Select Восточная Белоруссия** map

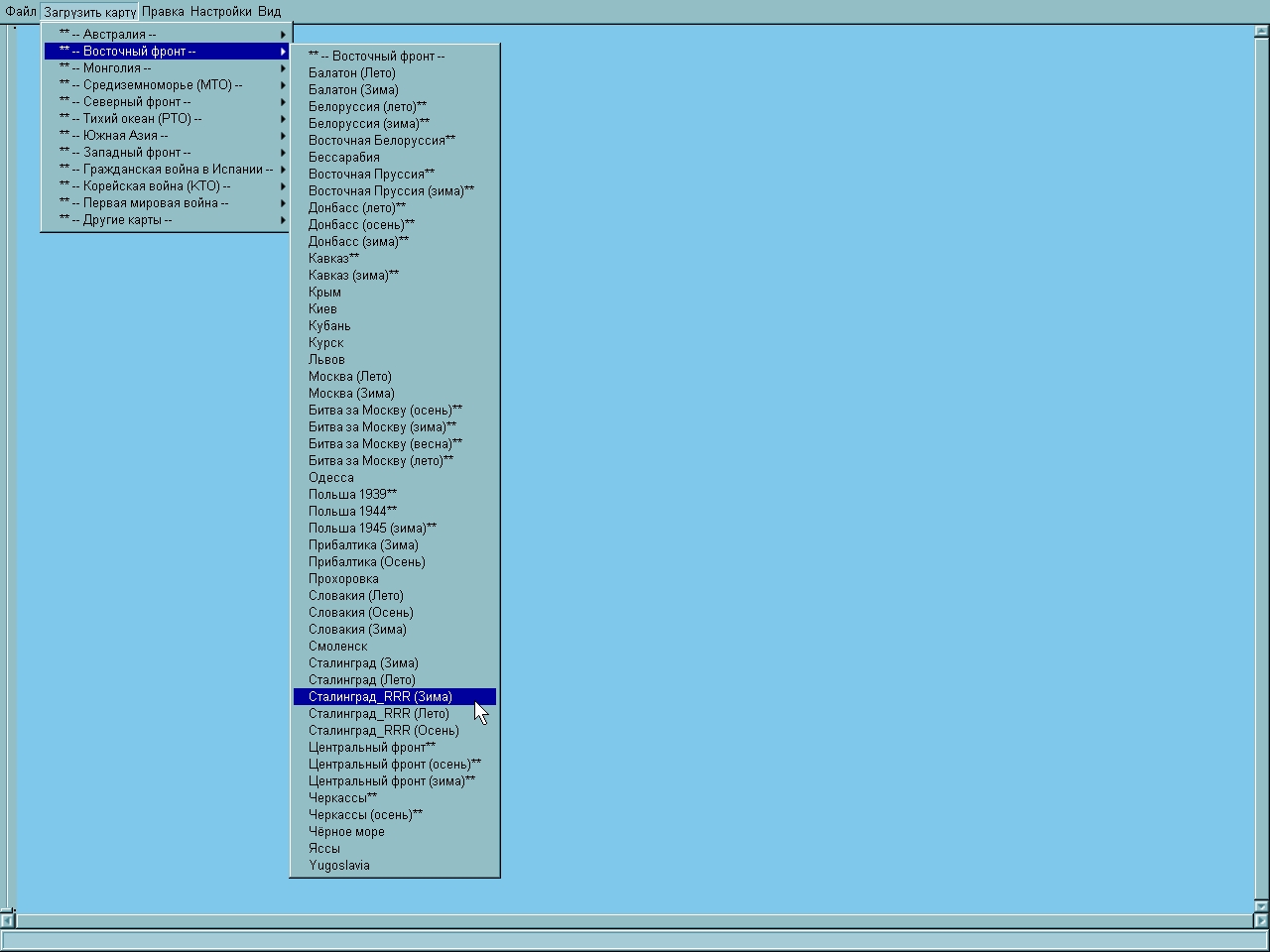tap(395, 141)
